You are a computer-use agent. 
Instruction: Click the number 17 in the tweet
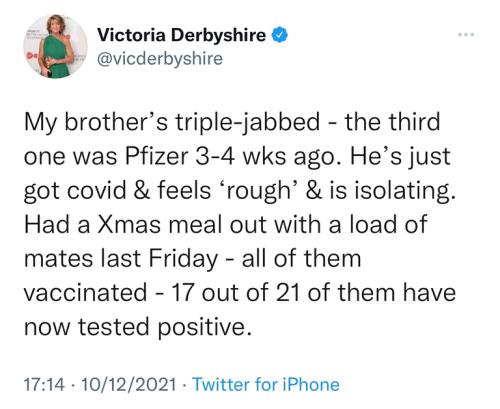tap(182, 292)
